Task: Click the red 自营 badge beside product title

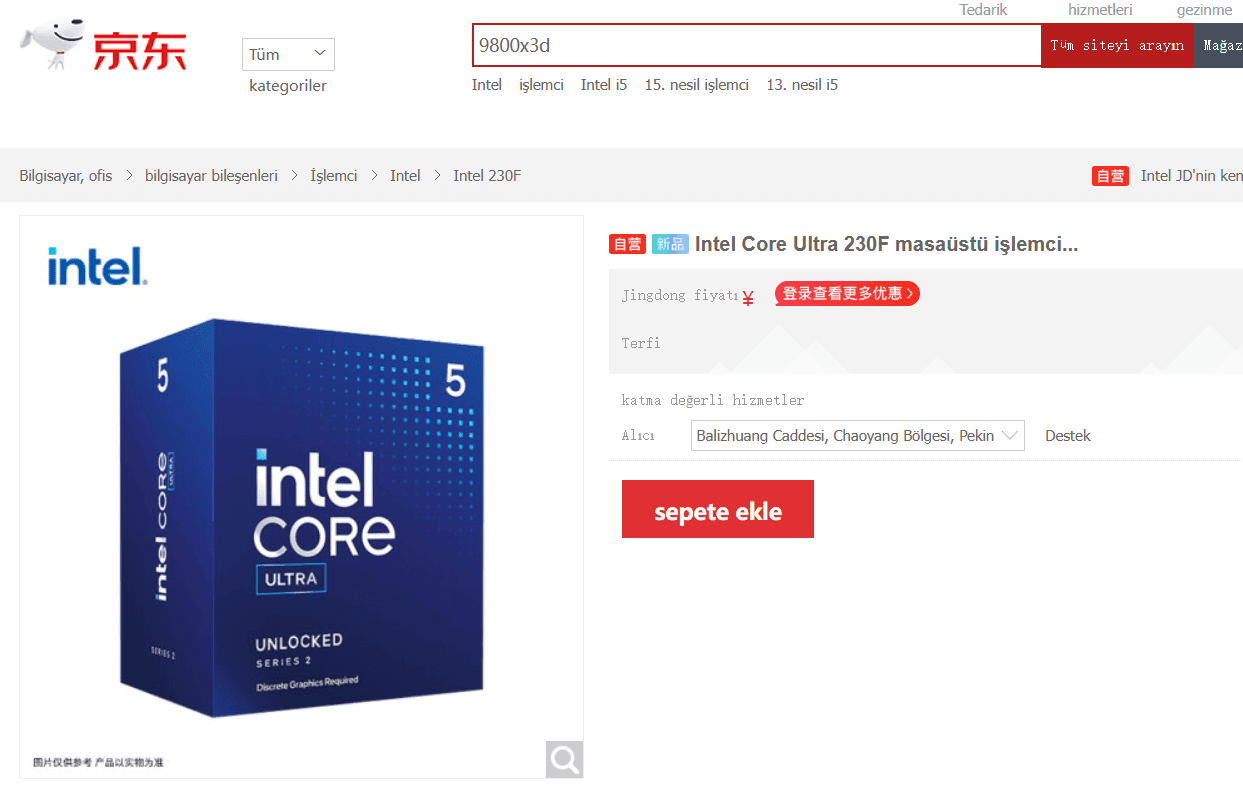Action: (x=627, y=244)
